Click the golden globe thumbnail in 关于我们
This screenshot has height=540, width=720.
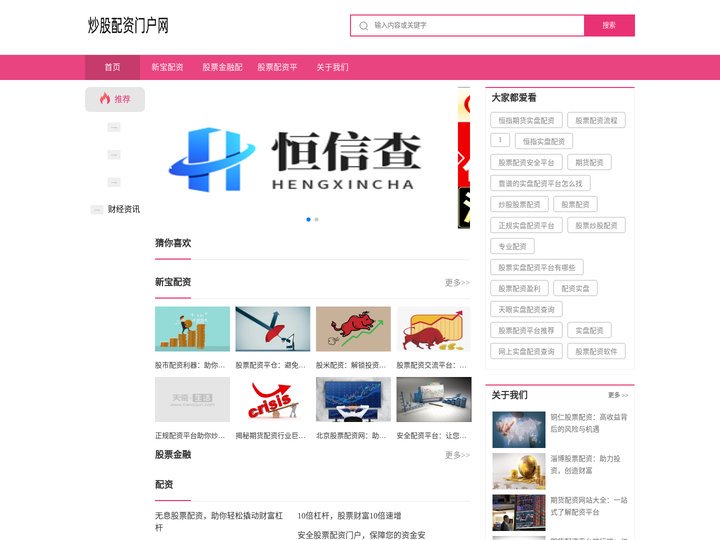[519, 471]
